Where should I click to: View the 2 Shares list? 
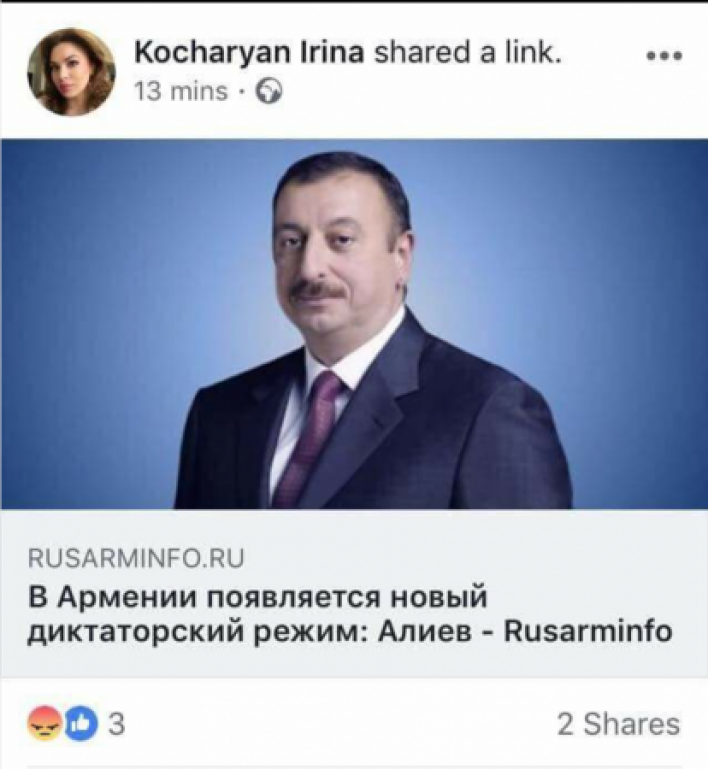(x=619, y=724)
